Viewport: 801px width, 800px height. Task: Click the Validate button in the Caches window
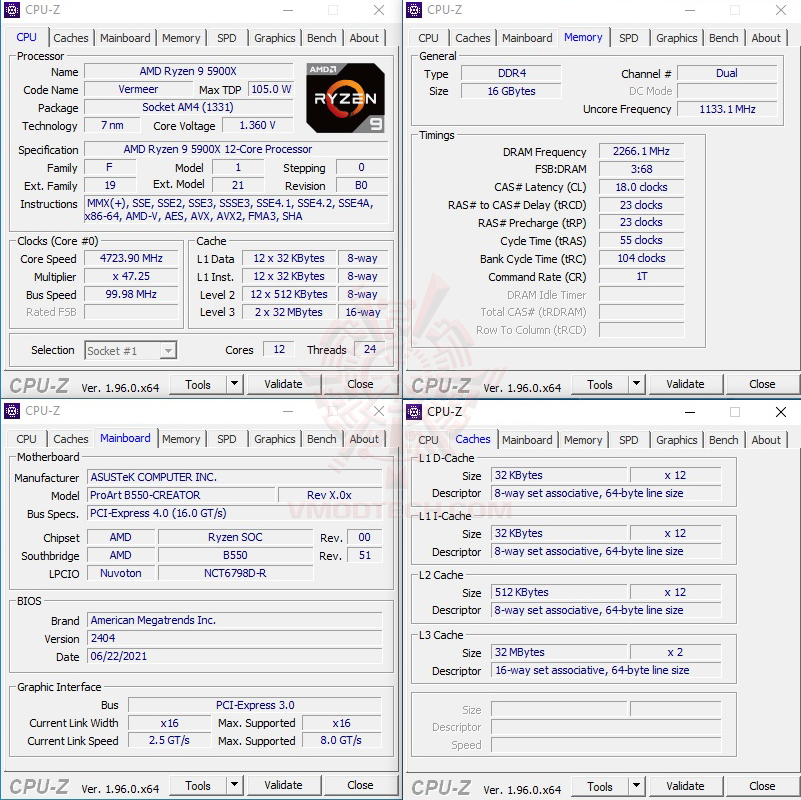click(x=685, y=786)
